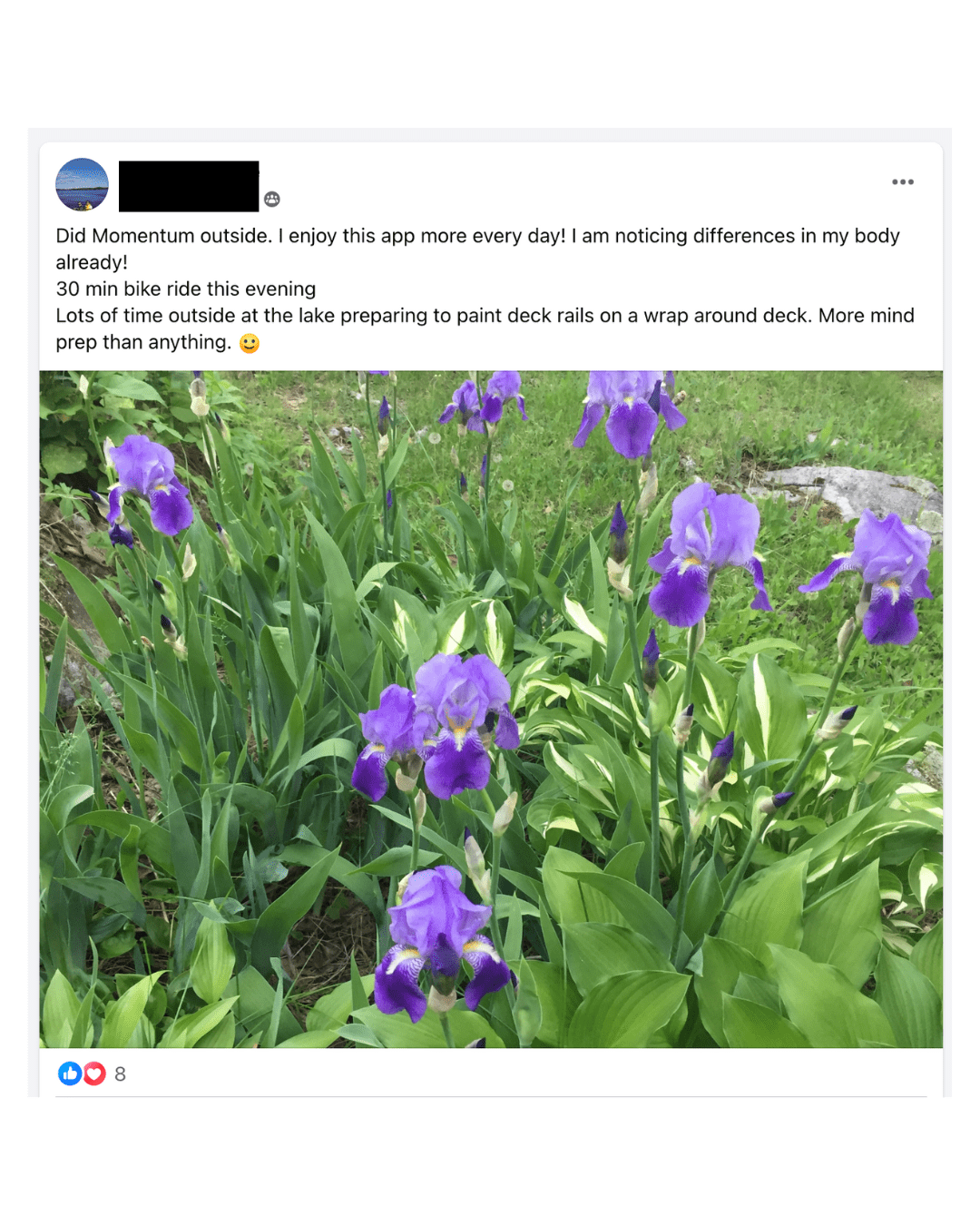Open the post options three-dot menu
The width and height of the screenshot is (980, 1225).
902,182
